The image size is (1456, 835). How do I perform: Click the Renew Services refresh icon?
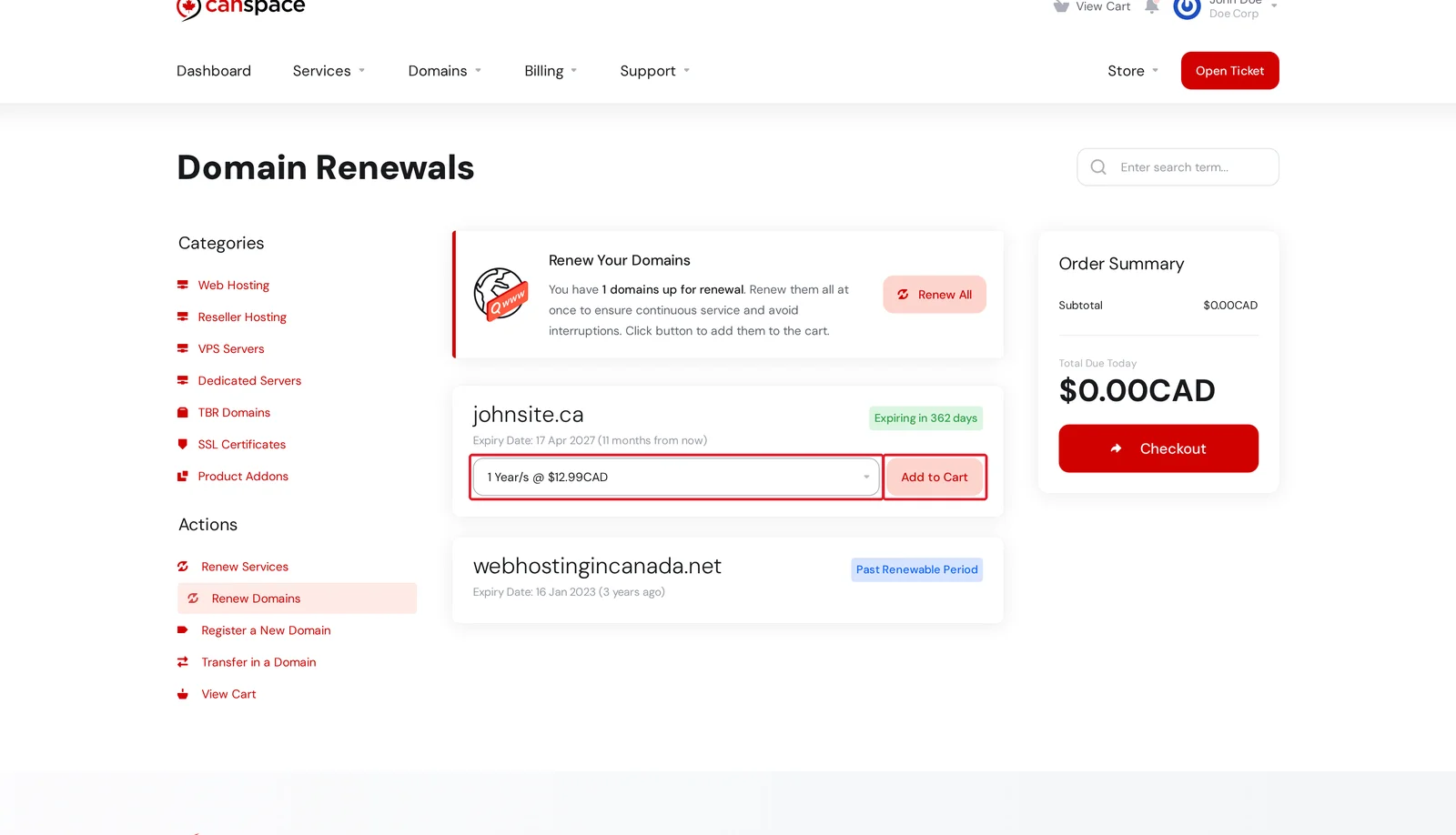183,566
